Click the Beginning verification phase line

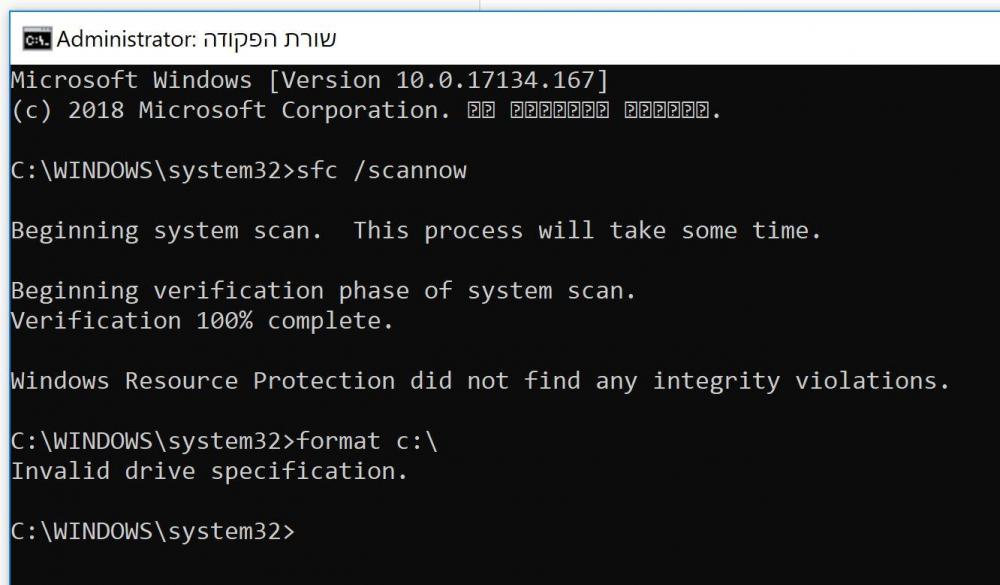tap(323, 291)
